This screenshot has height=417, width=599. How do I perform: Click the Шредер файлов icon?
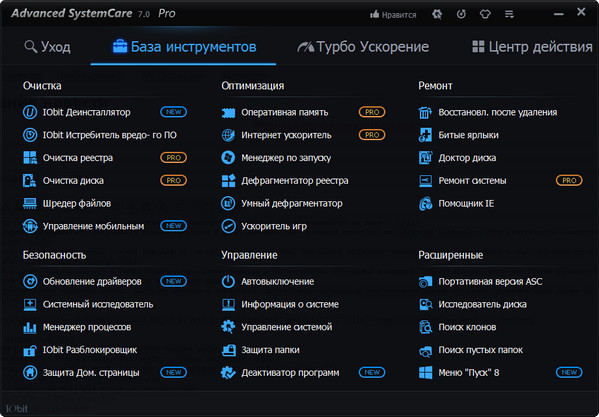click(x=30, y=203)
